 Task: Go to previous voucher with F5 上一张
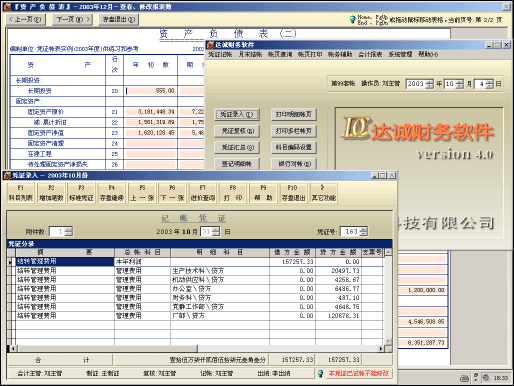pos(142,193)
